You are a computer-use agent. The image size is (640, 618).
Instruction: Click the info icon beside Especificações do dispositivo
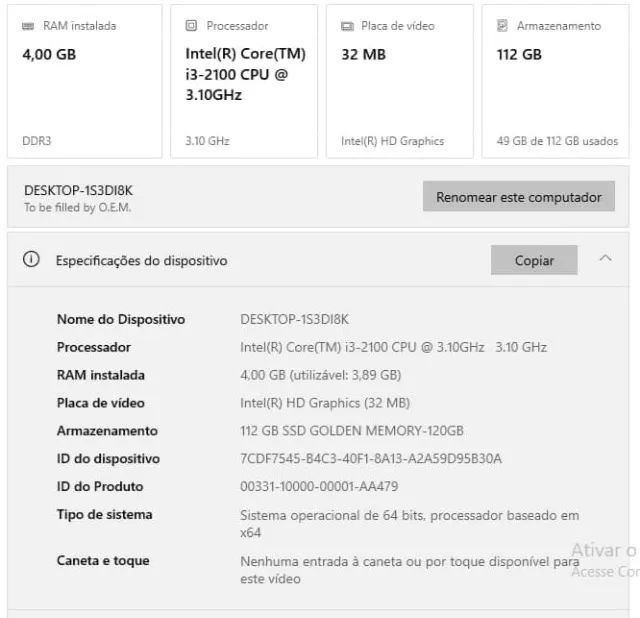pyautogui.click(x=31, y=260)
